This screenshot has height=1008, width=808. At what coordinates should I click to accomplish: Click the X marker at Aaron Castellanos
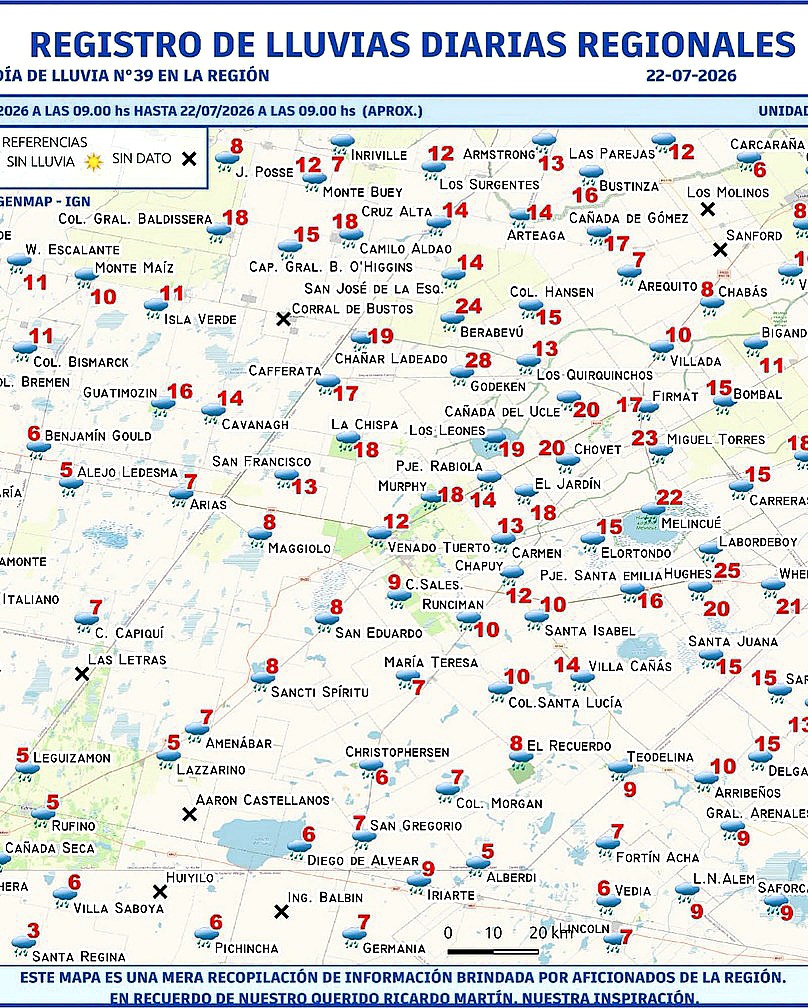pos(189,814)
